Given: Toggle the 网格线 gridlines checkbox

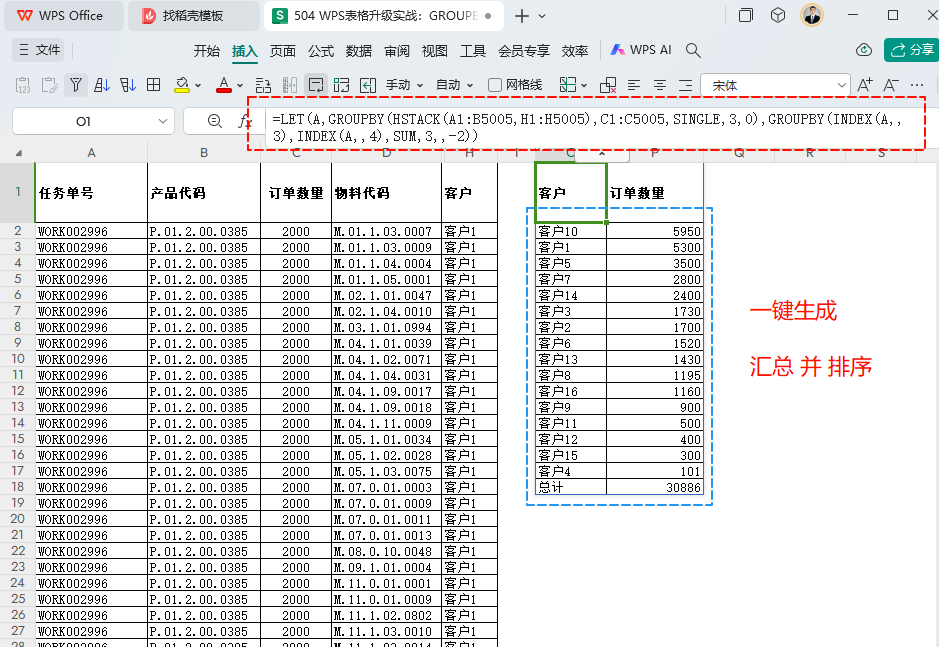Looking at the screenshot, I should pos(495,85).
